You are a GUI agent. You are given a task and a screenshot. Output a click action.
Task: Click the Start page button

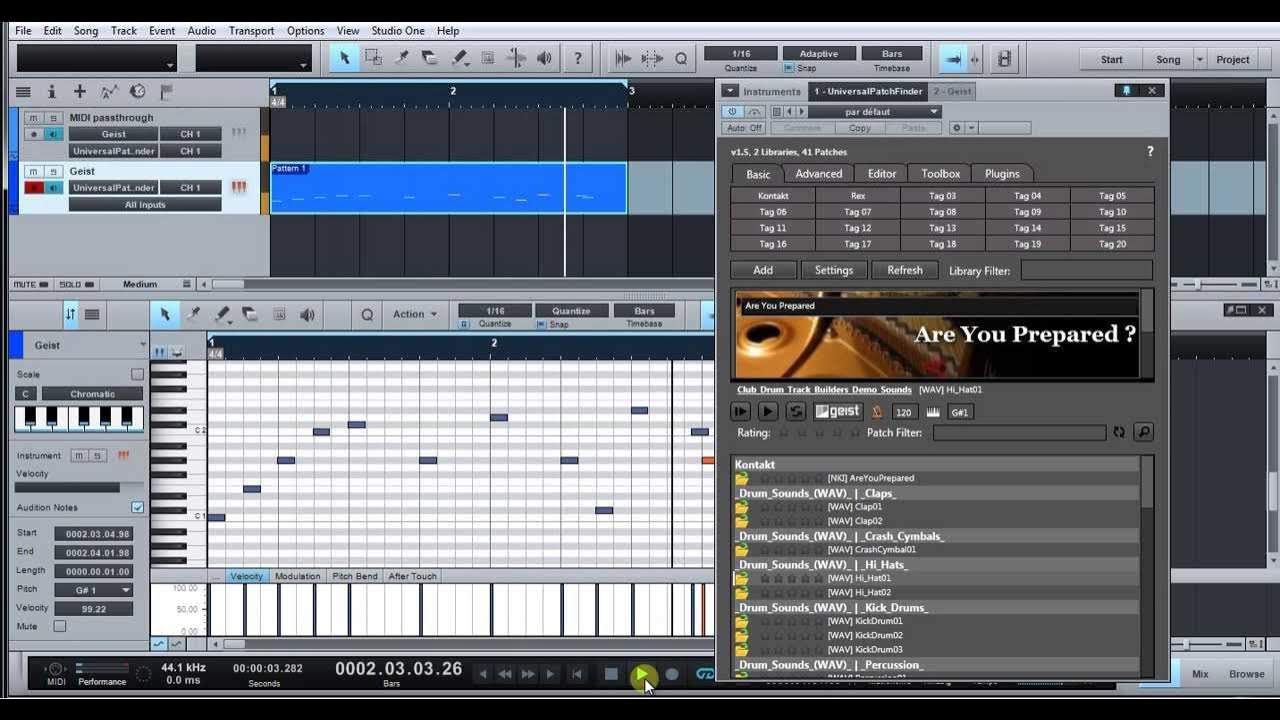(x=1112, y=59)
